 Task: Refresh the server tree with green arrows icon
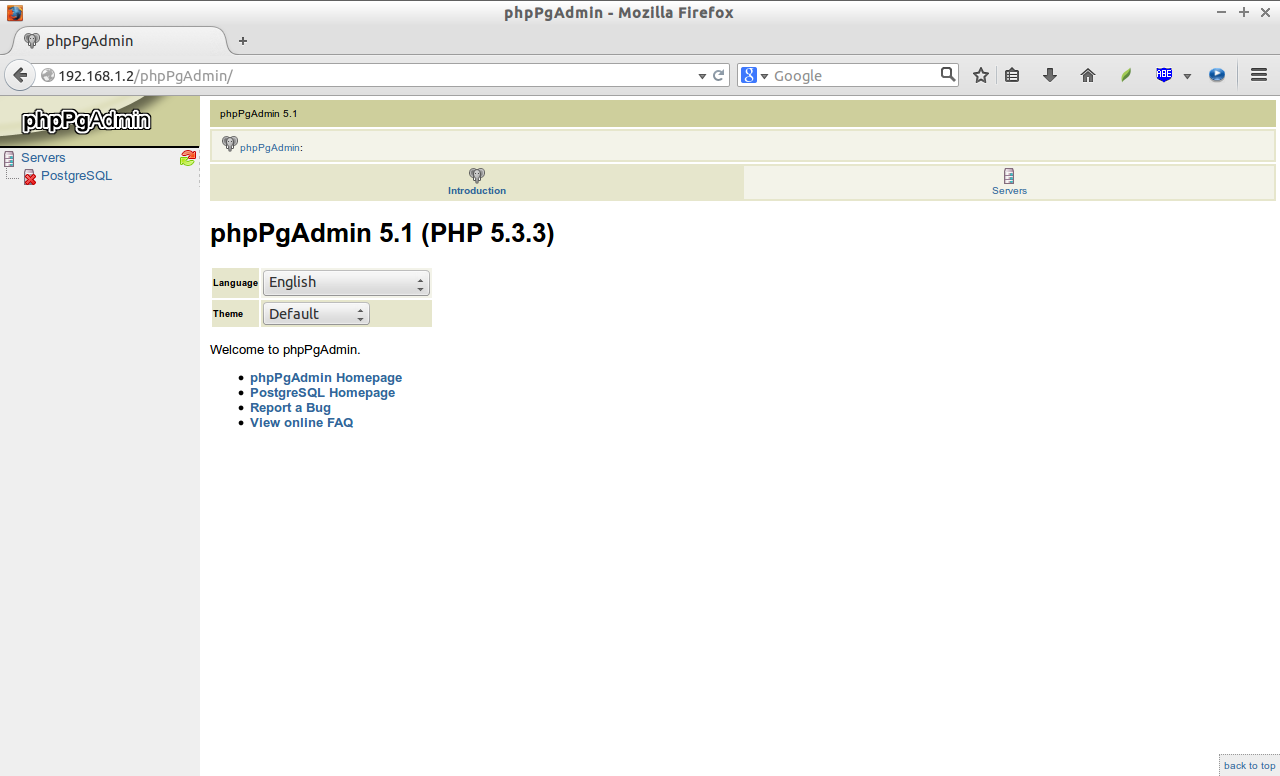[187, 158]
